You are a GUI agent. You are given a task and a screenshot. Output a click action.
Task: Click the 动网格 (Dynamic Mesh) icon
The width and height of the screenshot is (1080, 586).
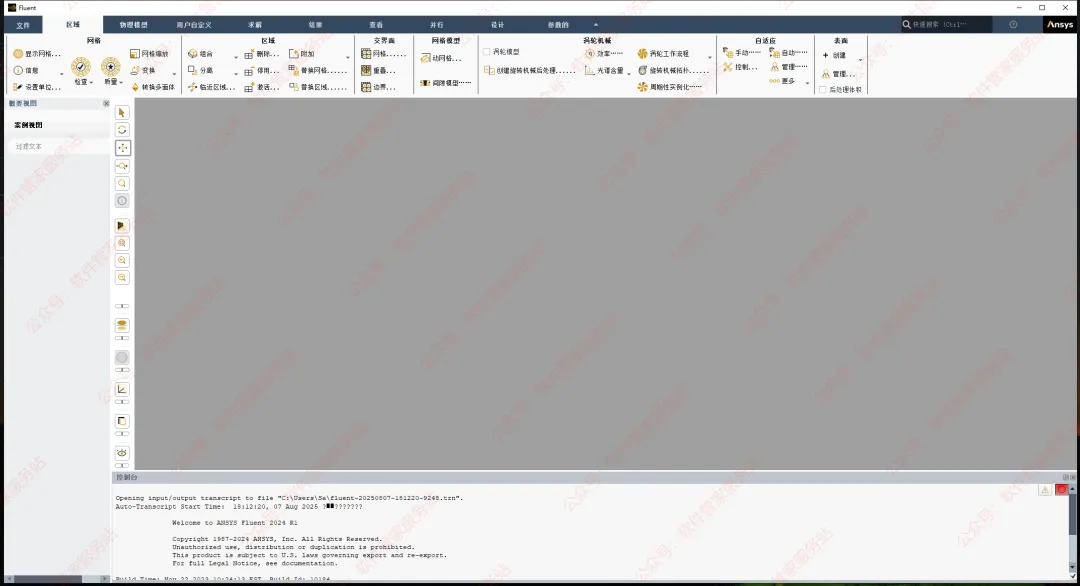(426, 58)
